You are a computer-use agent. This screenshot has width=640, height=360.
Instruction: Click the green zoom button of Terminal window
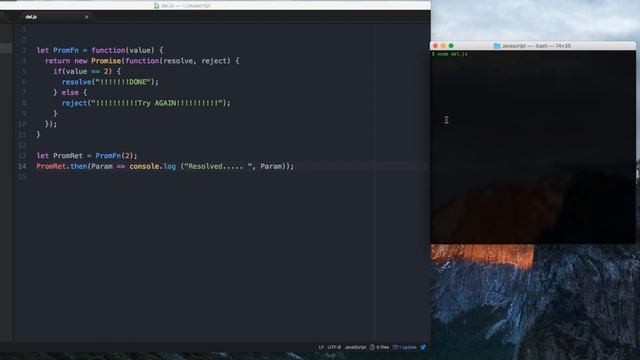click(x=451, y=46)
